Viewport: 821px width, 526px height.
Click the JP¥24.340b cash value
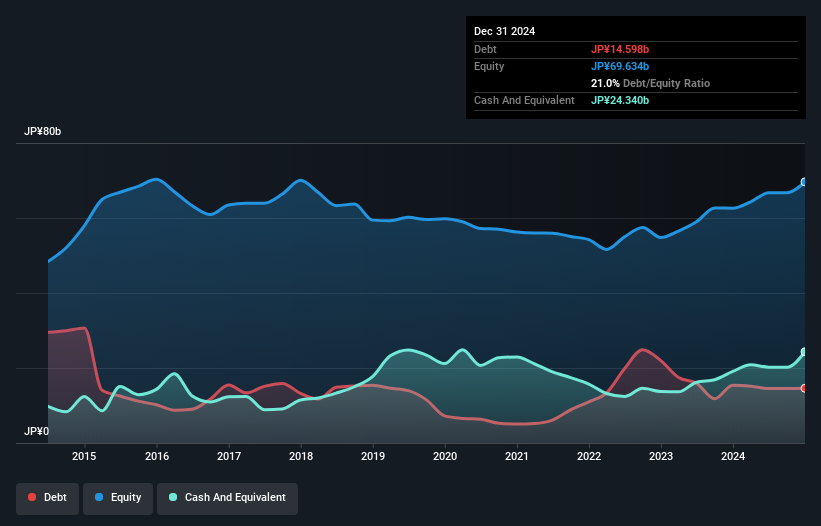[x=620, y=100]
